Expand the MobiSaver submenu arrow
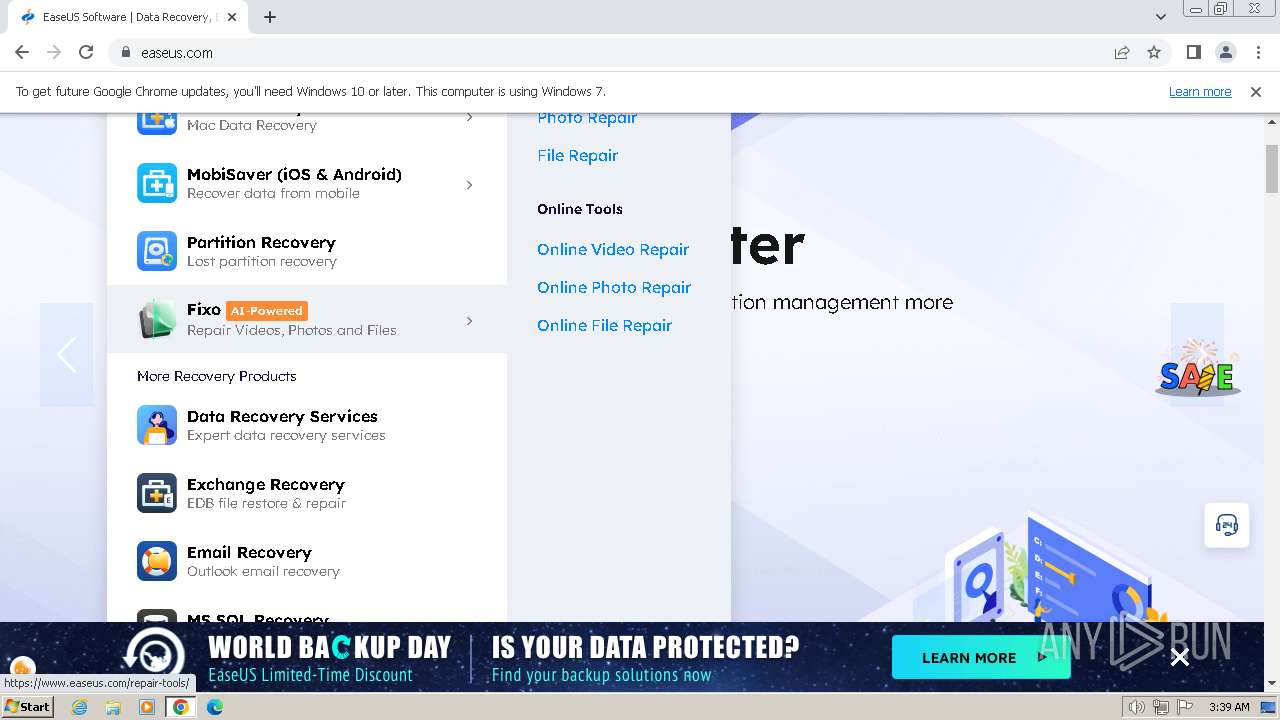1280x720 pixels. point(469,184)
